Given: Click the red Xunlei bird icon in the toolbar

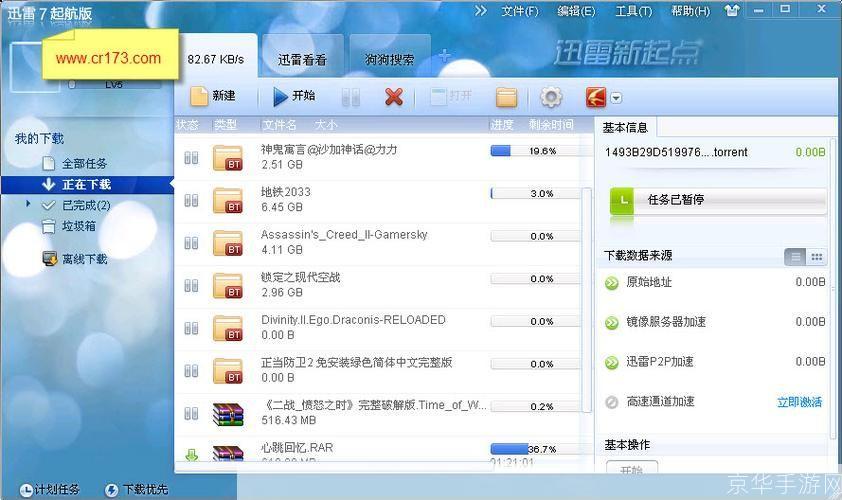Looking at the screenshot, I should point(596,97).
